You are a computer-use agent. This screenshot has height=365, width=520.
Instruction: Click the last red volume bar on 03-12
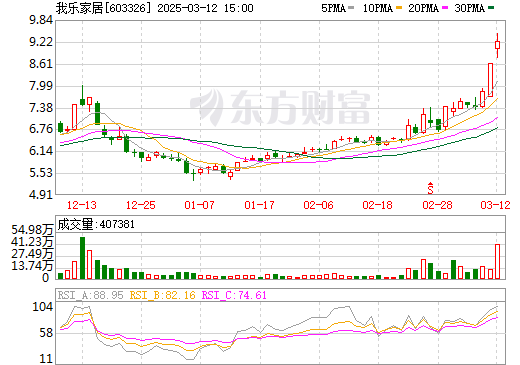pyautogui.click(x=497, y=262)
